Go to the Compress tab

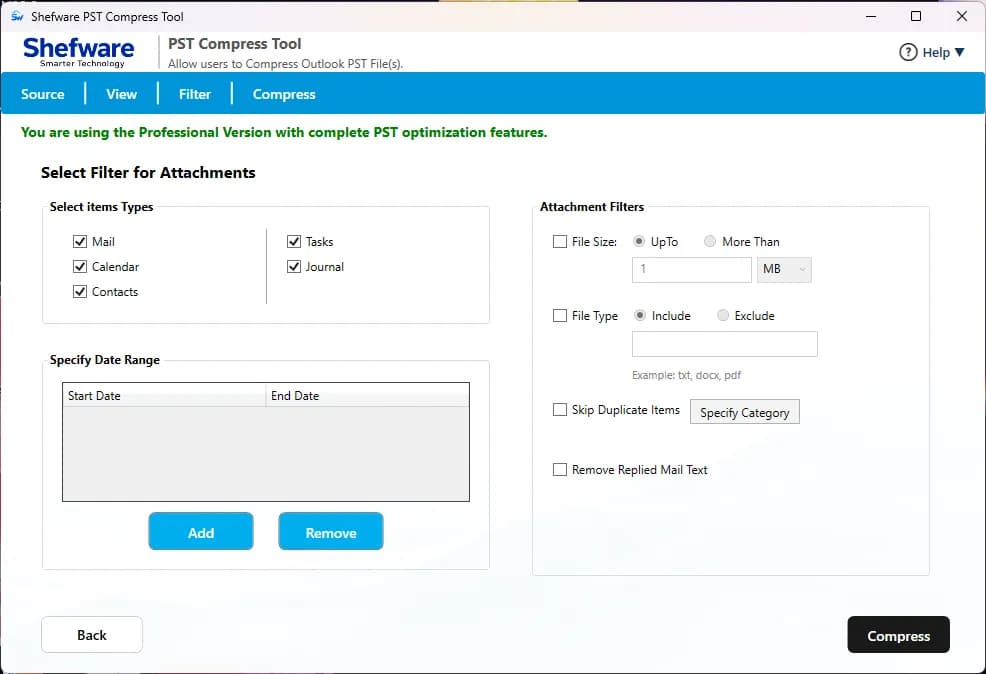[284, 94]
